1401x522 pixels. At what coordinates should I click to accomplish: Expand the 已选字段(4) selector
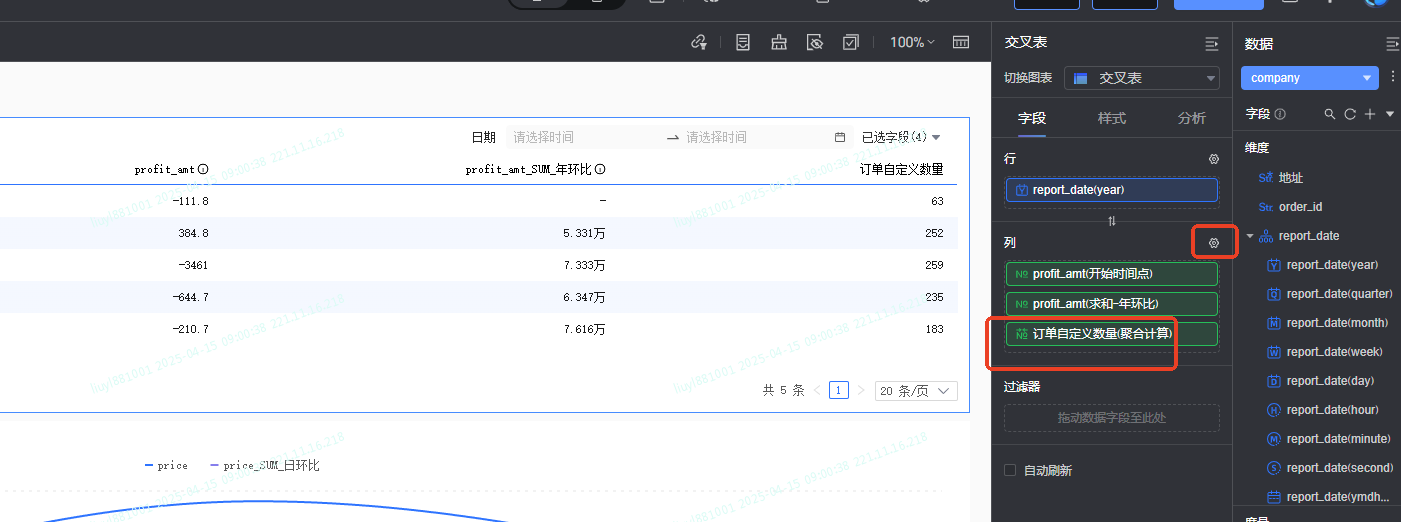pos(900,137)
